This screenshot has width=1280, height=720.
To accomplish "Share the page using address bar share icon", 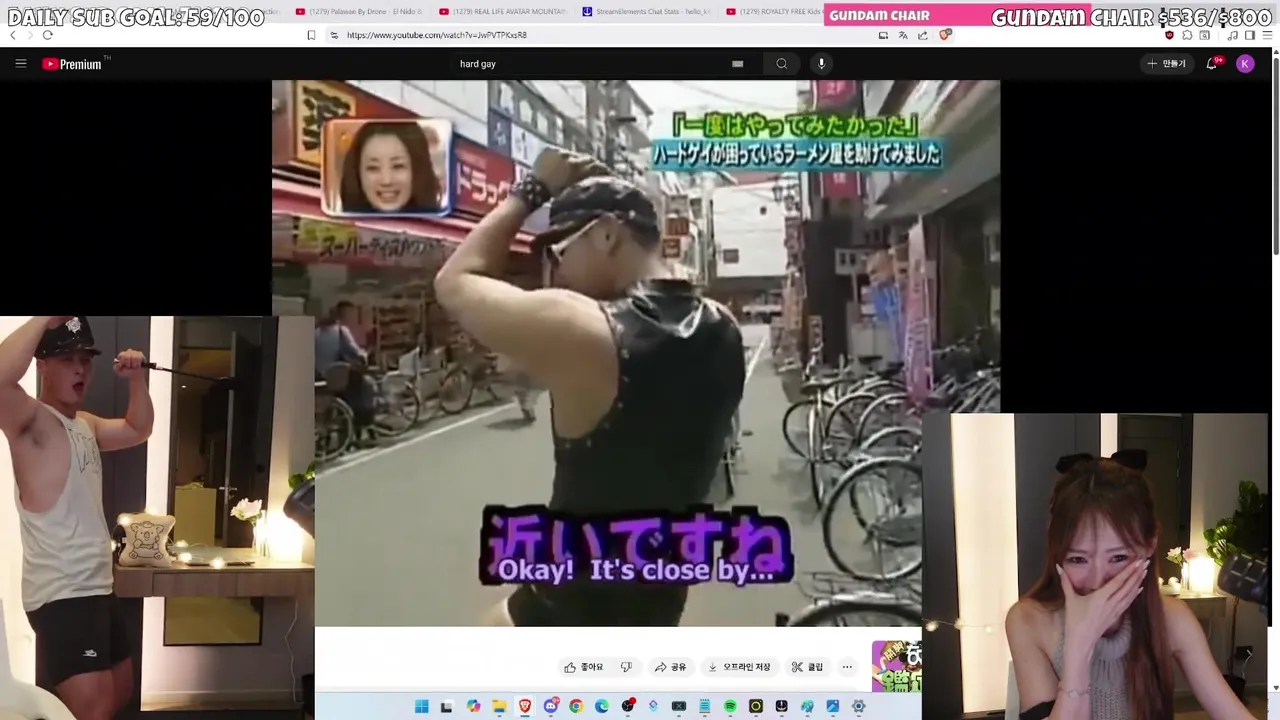I will click(923, 35).
